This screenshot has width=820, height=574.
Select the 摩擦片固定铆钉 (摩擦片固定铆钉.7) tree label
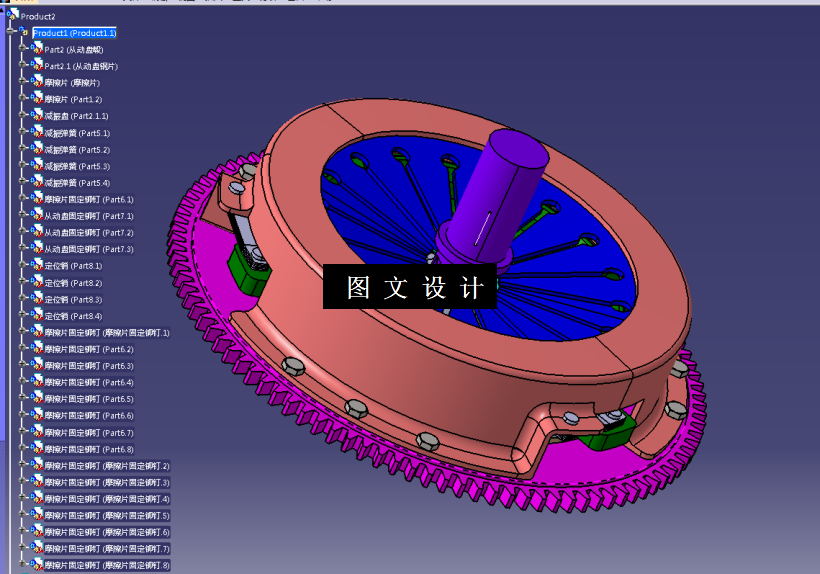(x=107, y=549)
